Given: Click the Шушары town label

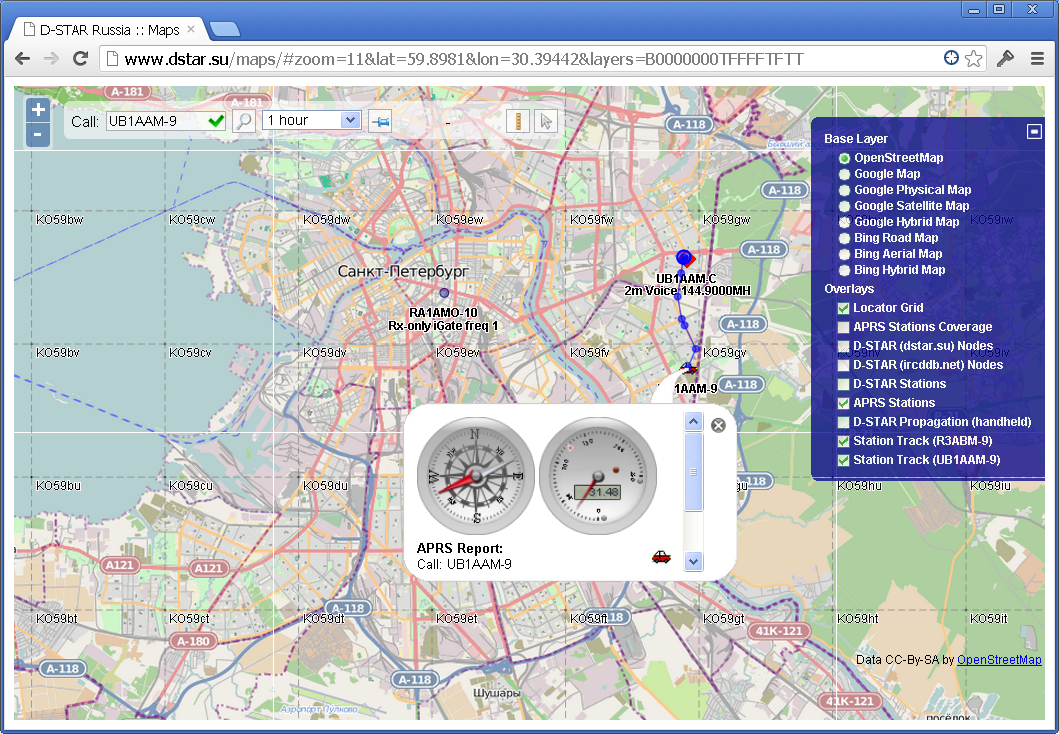Looking at the screenshot, I should pyautogui.click(x=496, y=693).
